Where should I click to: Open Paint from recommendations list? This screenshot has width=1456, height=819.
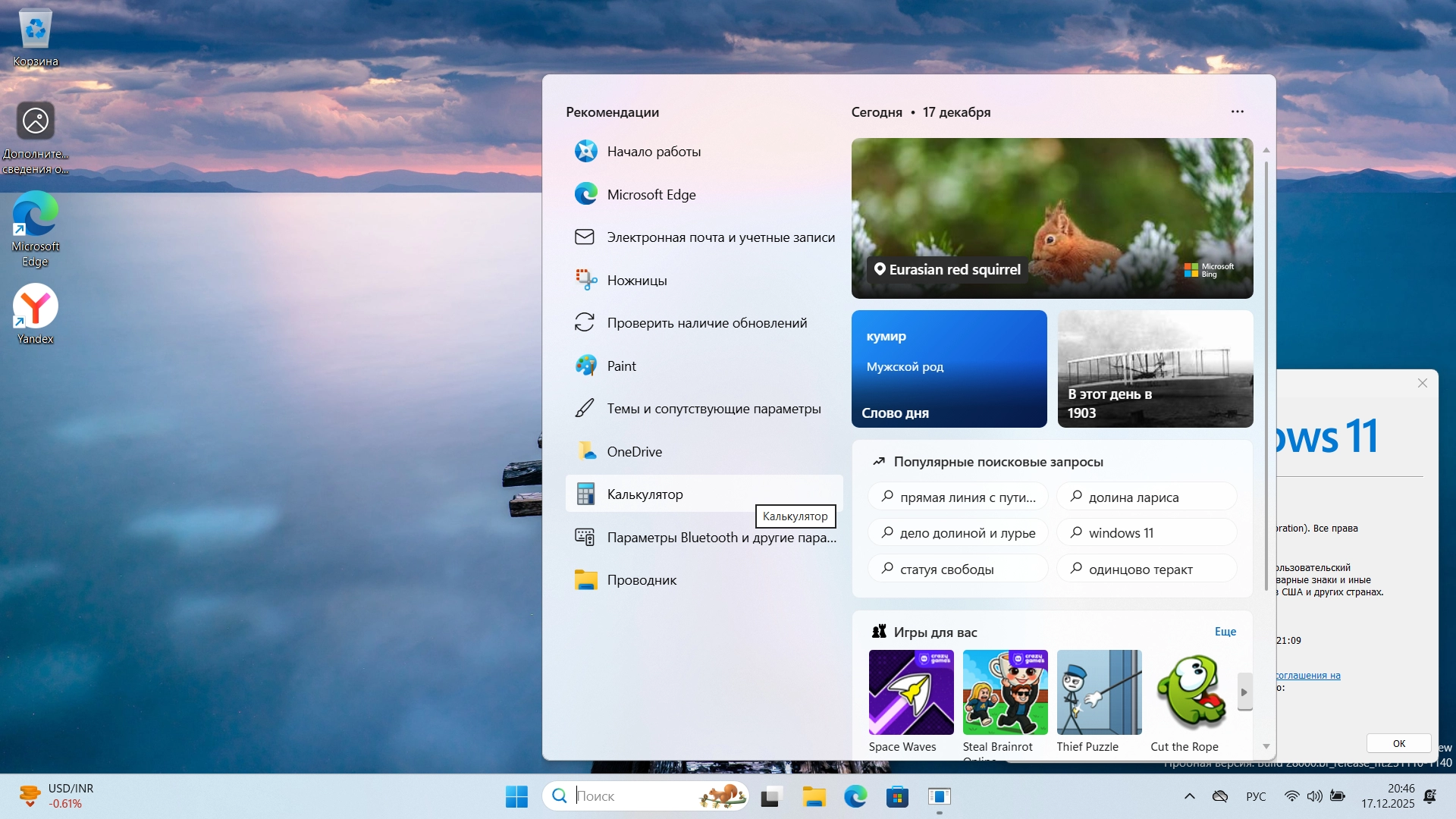click(622, 366)
